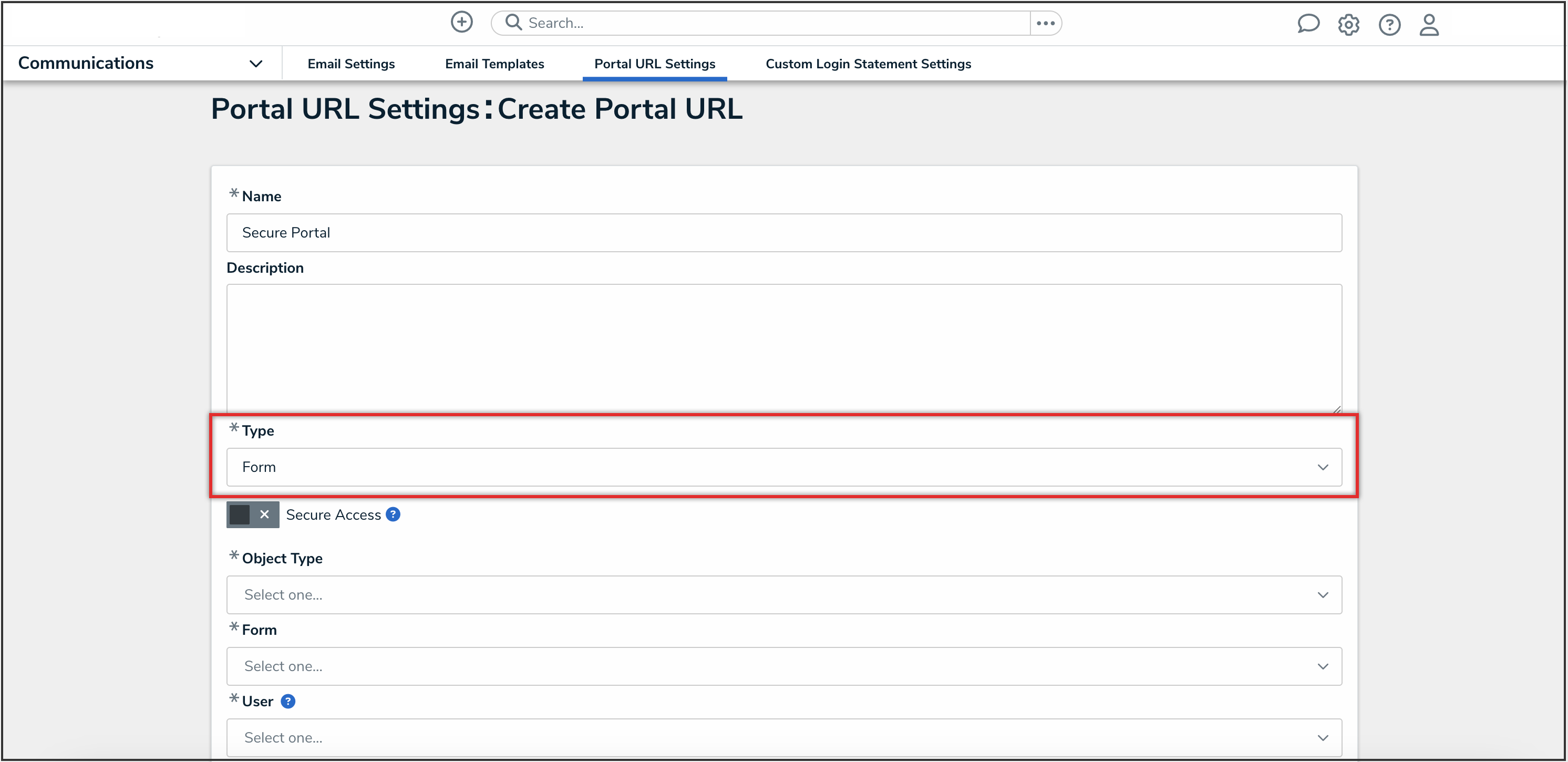Image resolution: width=1568 pixels, height=762 pixels.
Task: Open Custom Login Statement Settings tab
Action: (868, 64)
